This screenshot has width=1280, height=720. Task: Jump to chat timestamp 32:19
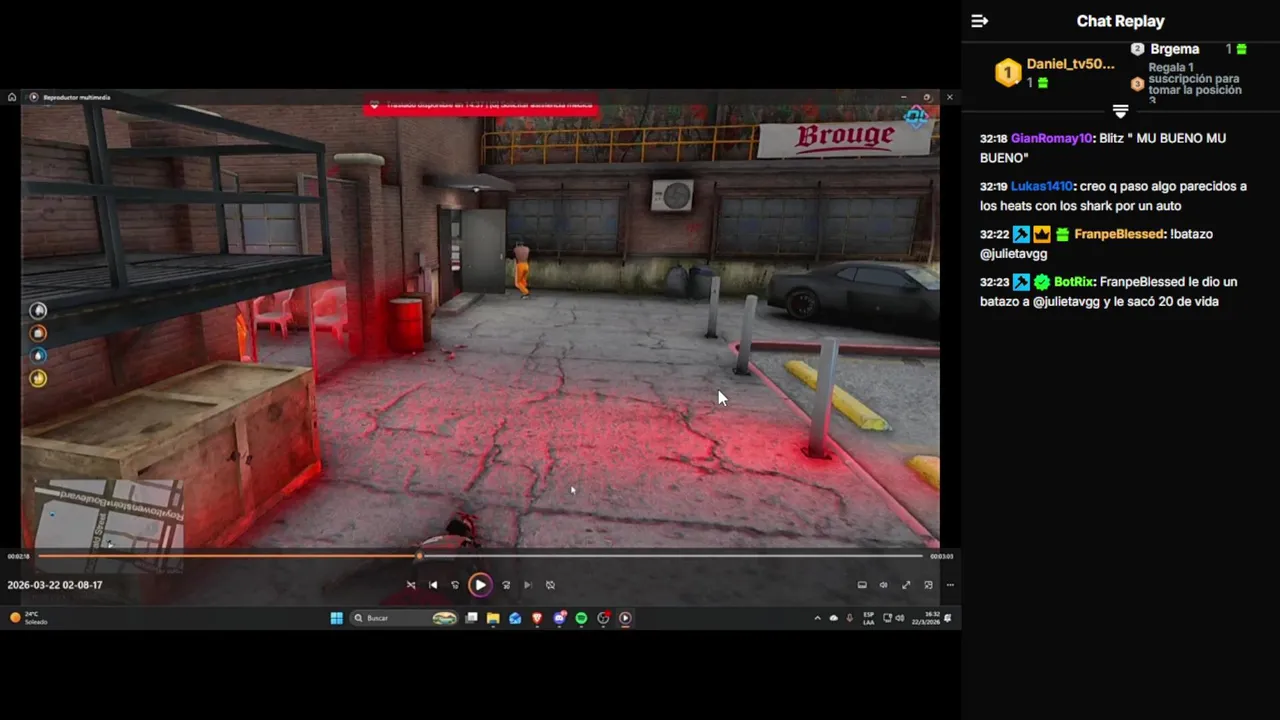(x=993, y=186)
